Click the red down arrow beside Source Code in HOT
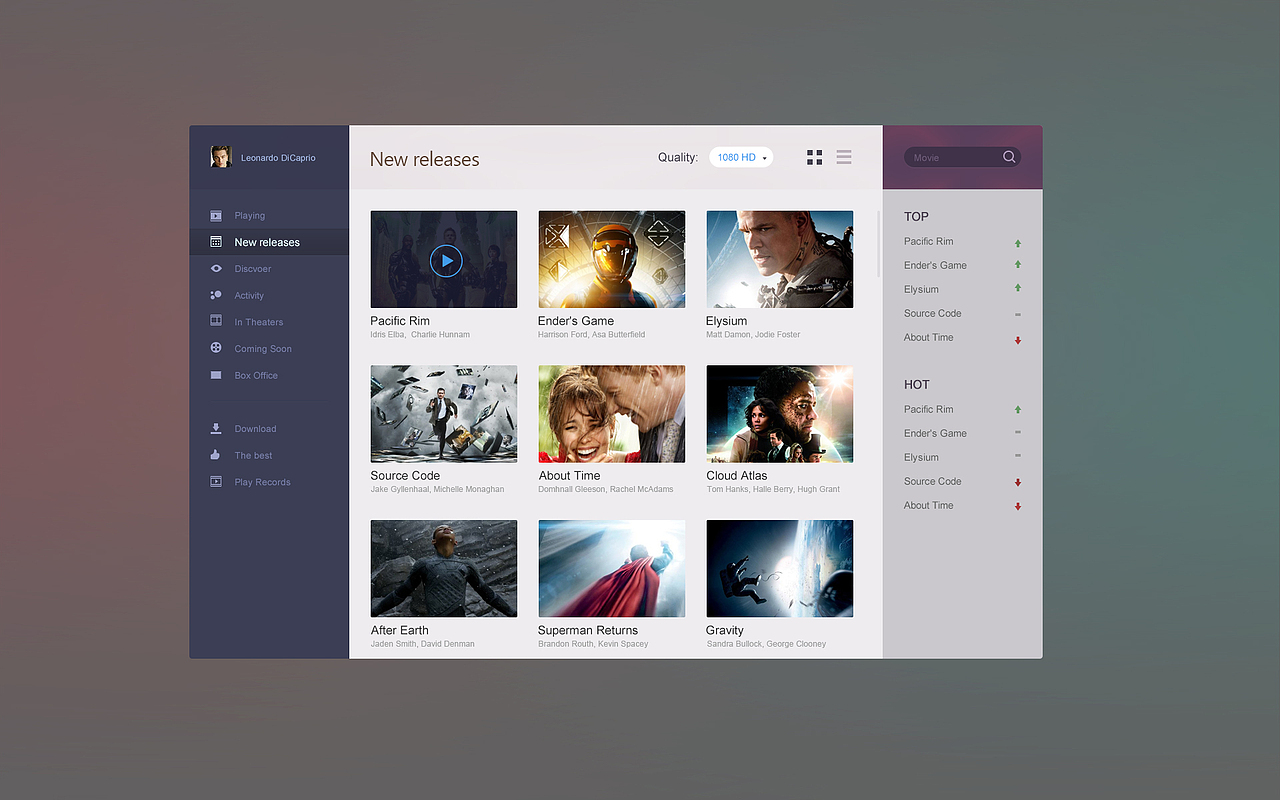Viewport: 1280px width, 800px height. click(x=1018, y=482)
